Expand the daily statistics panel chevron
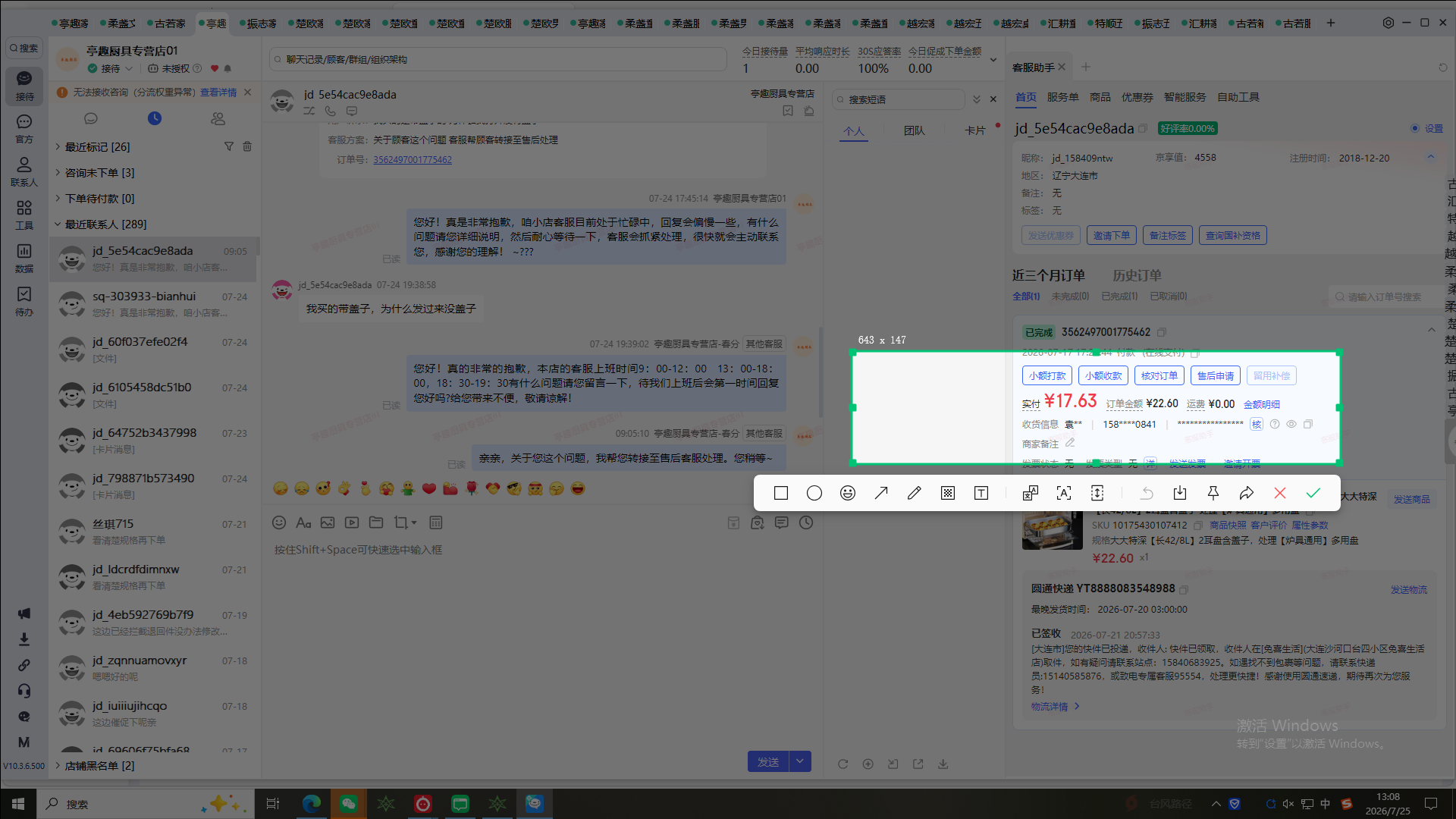Viewport: 1456px width, 819px height. (993, 60)
